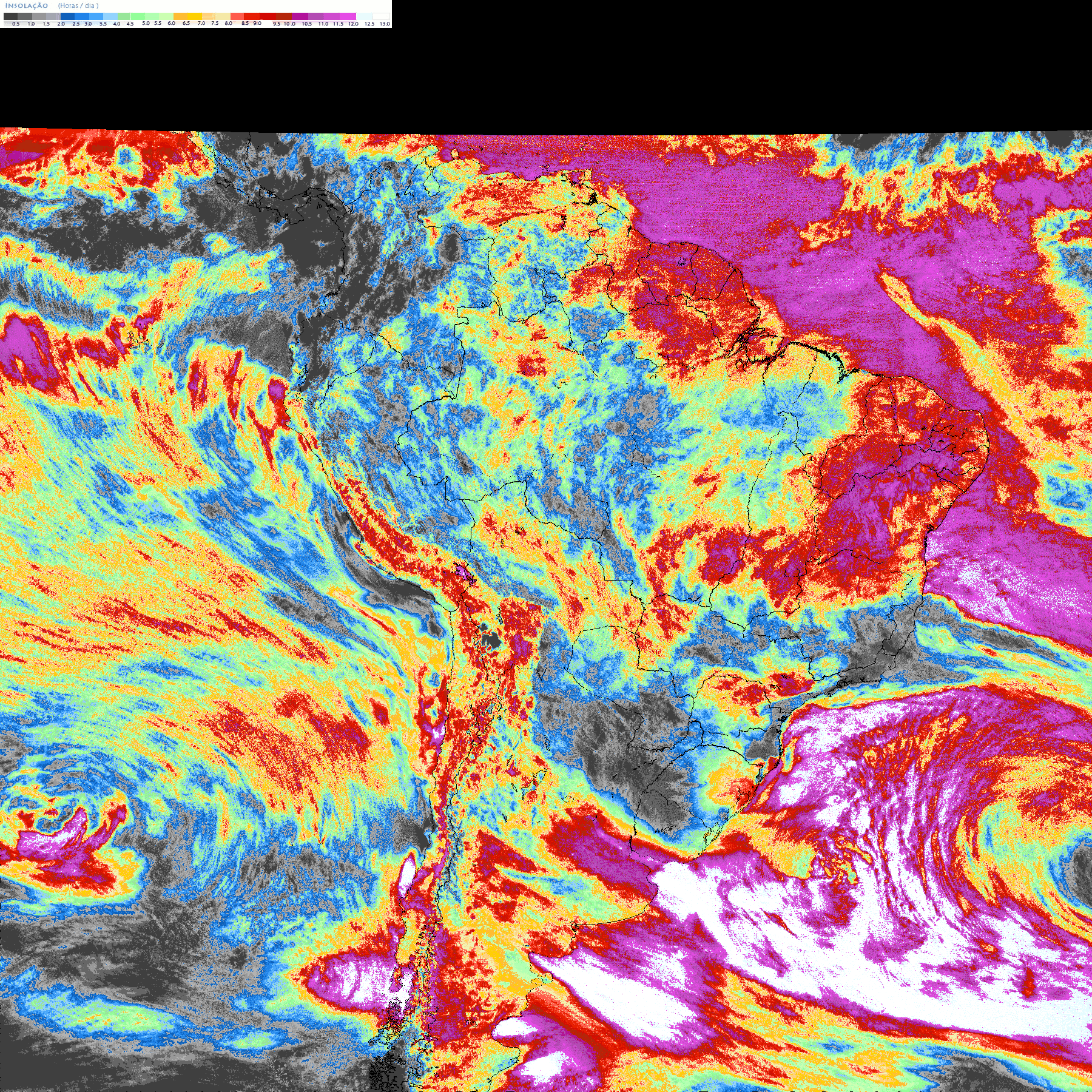This screenshot has width=1092, height=1092.
Task: Click the '11.0' scale value
Action: 323,24
